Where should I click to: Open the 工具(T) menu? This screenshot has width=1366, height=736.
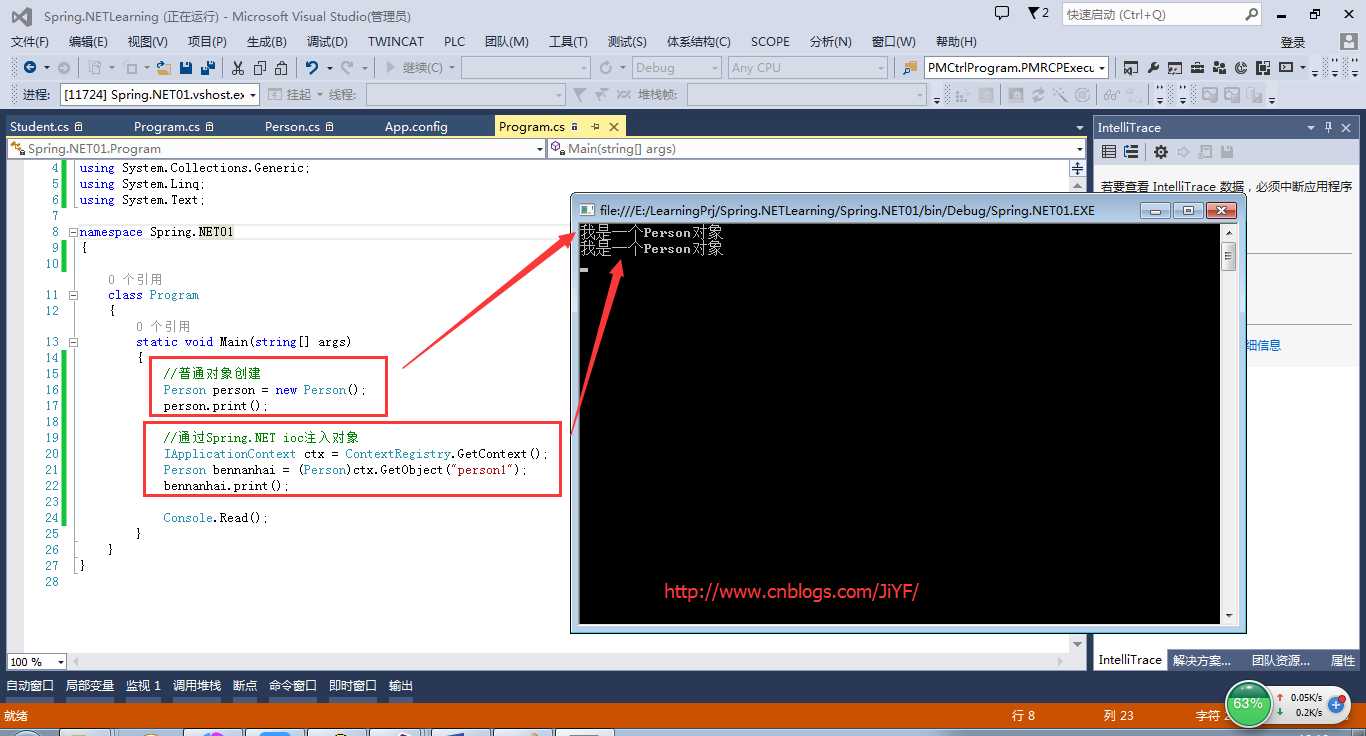point(568,42)
